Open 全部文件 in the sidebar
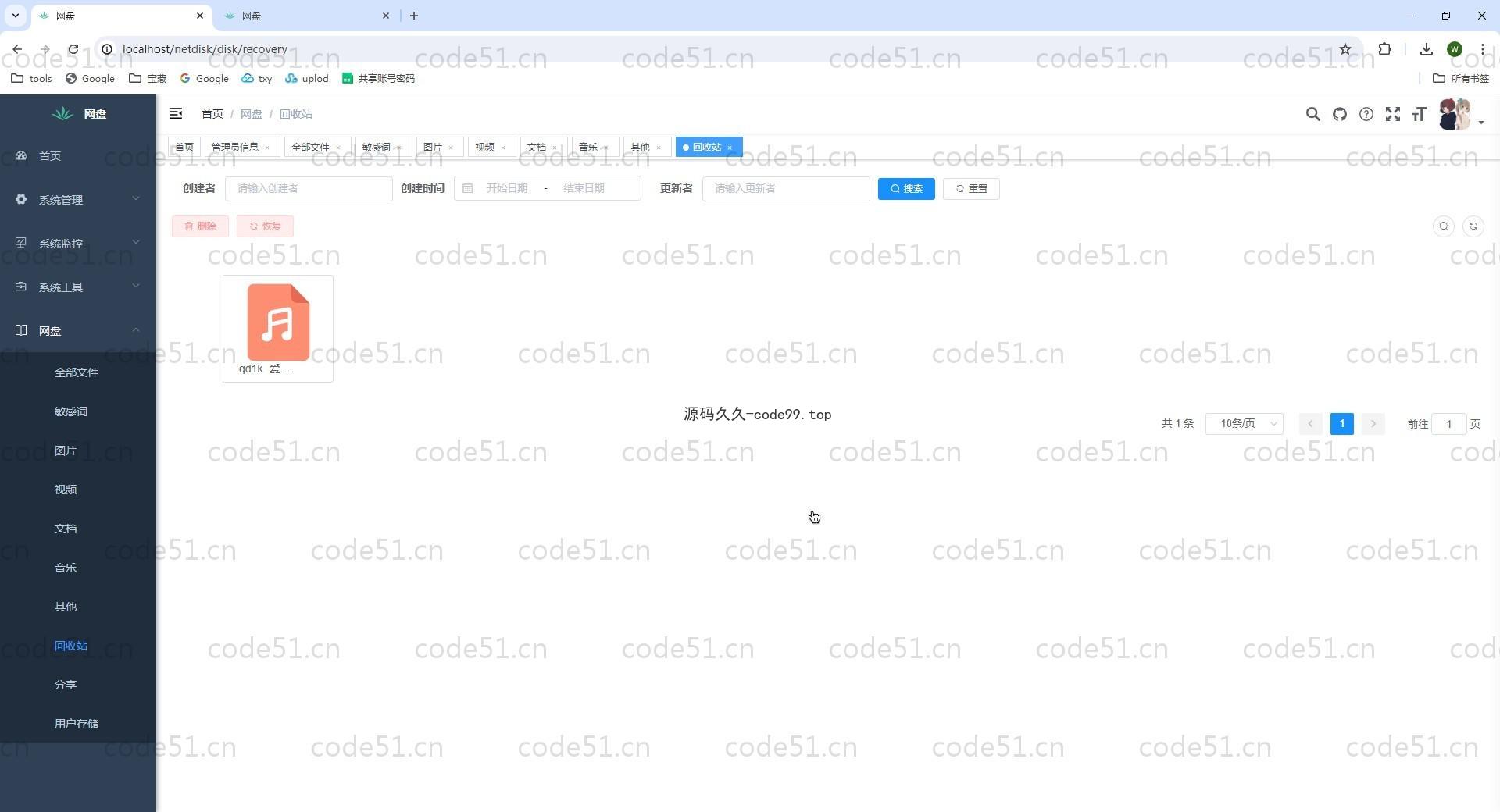1500x812 pixels. [x=78, y=372]
